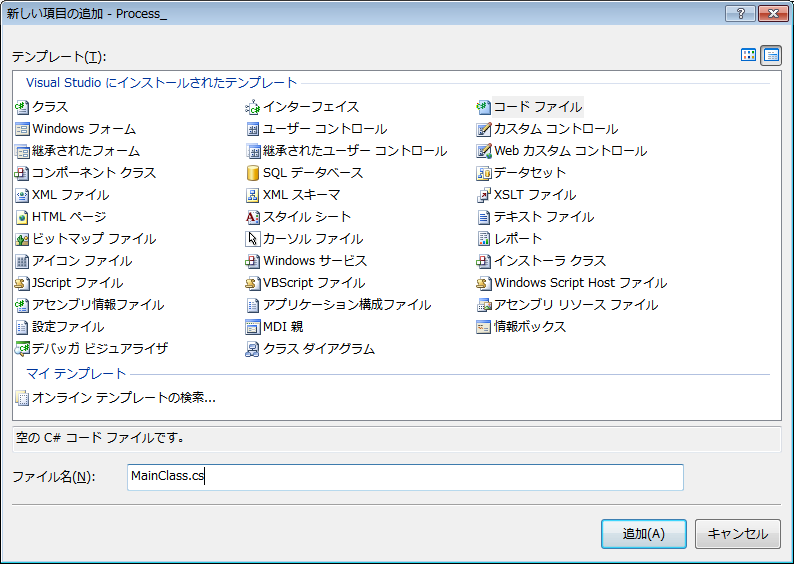Image resolution: width=794 pixels, height=564 pixels.
Task: Click the アセンブリ リソース ファイル icon
Action: pyautogui.click(x=484, y=305)
